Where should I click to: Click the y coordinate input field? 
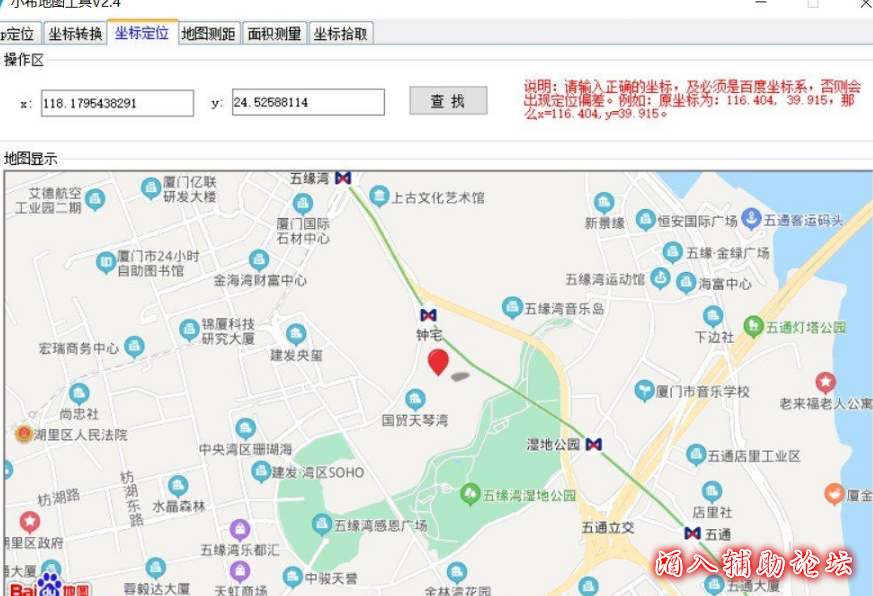[x=308, y=102]
